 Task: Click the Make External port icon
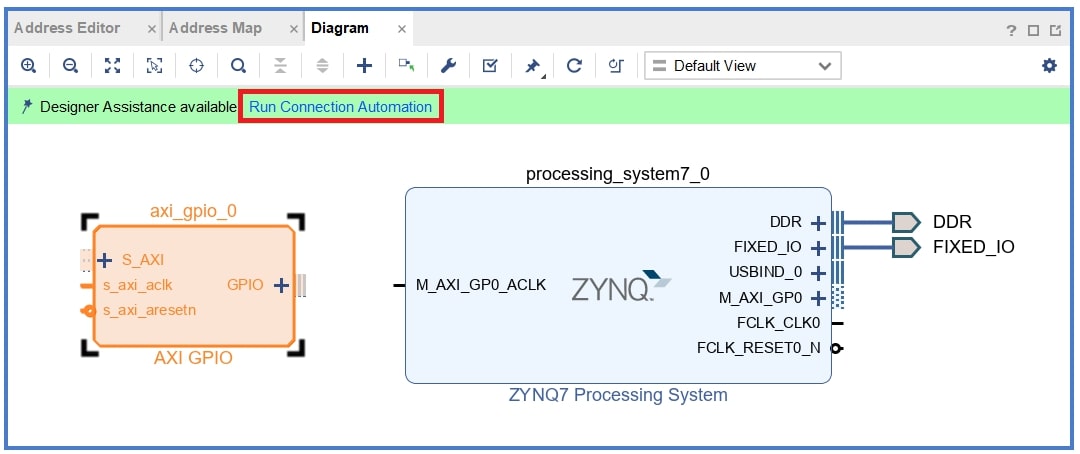pyautogui.click(x=406, y=65)
